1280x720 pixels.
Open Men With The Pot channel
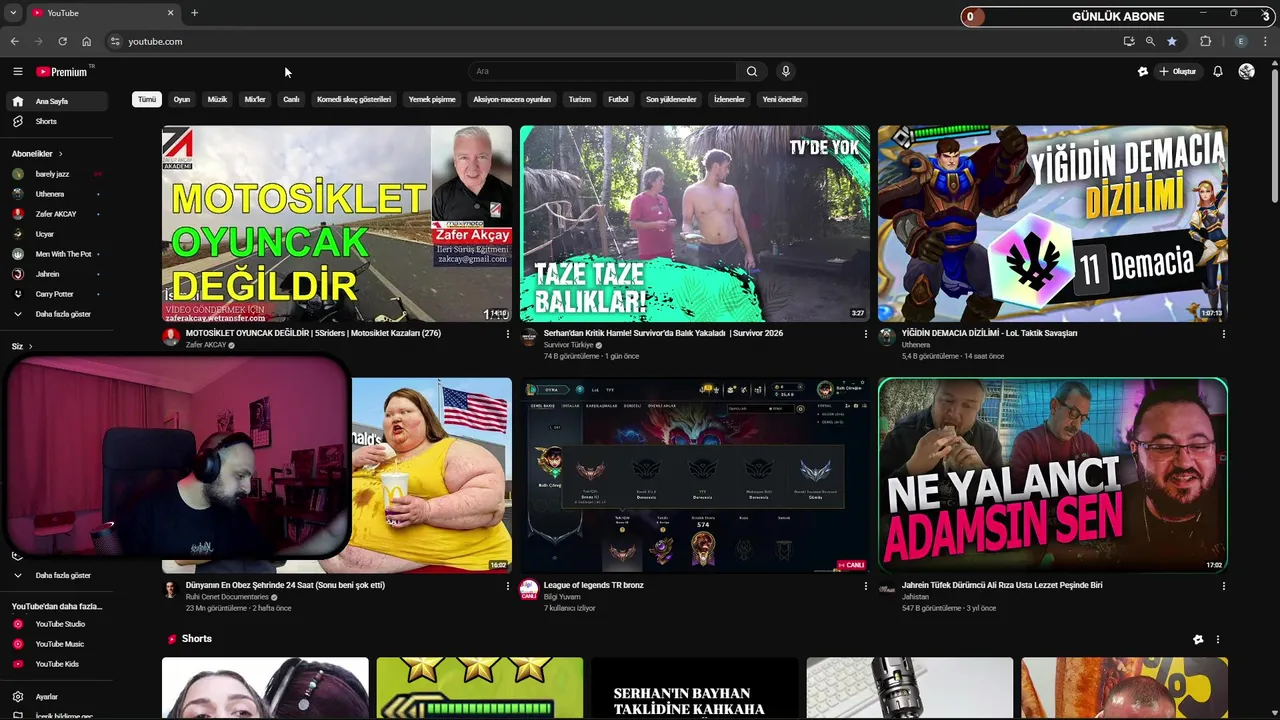pyautogui.click(x=58, y=254)
